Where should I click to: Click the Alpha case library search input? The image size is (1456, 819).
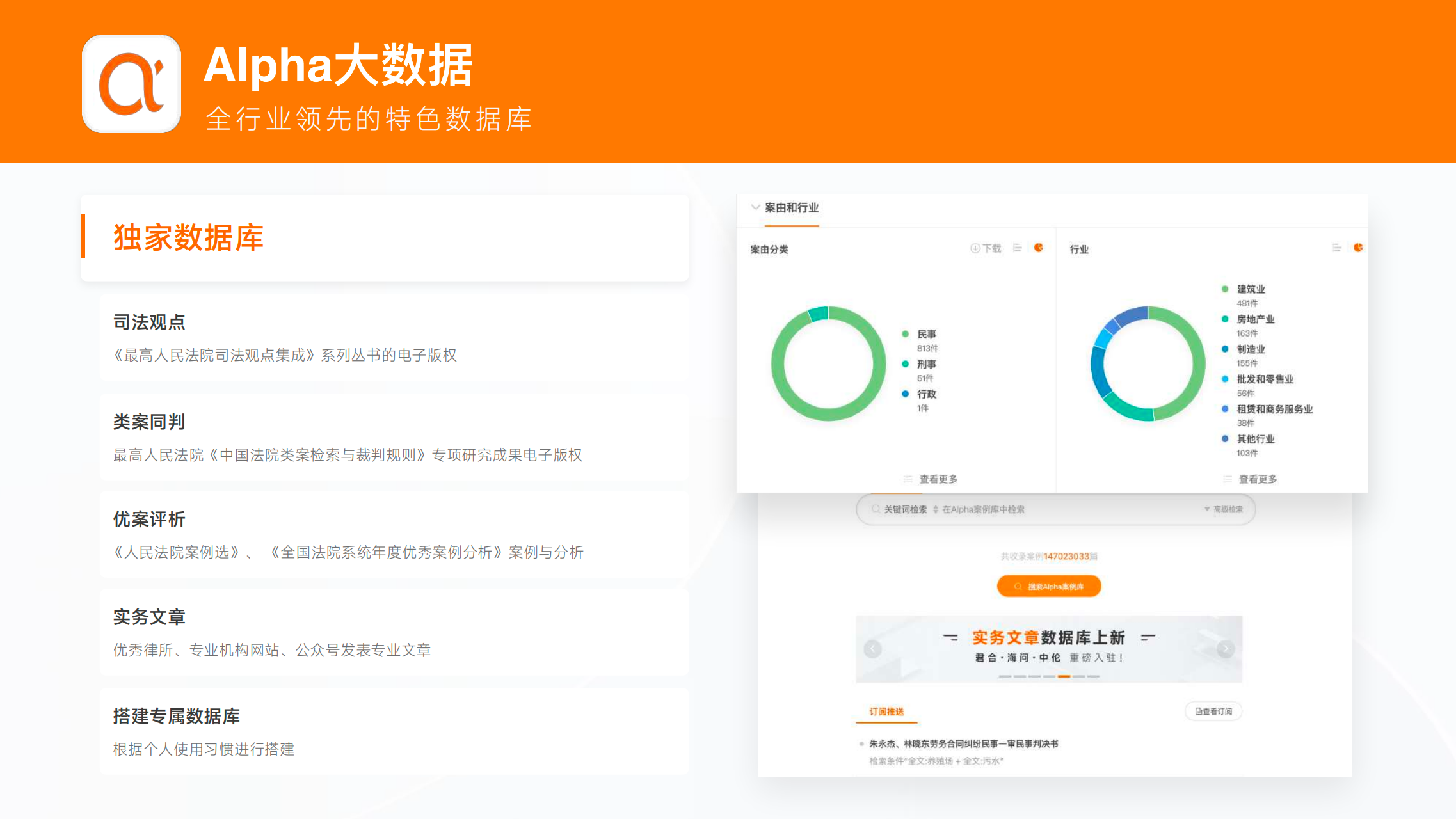tap(1056, 509)
